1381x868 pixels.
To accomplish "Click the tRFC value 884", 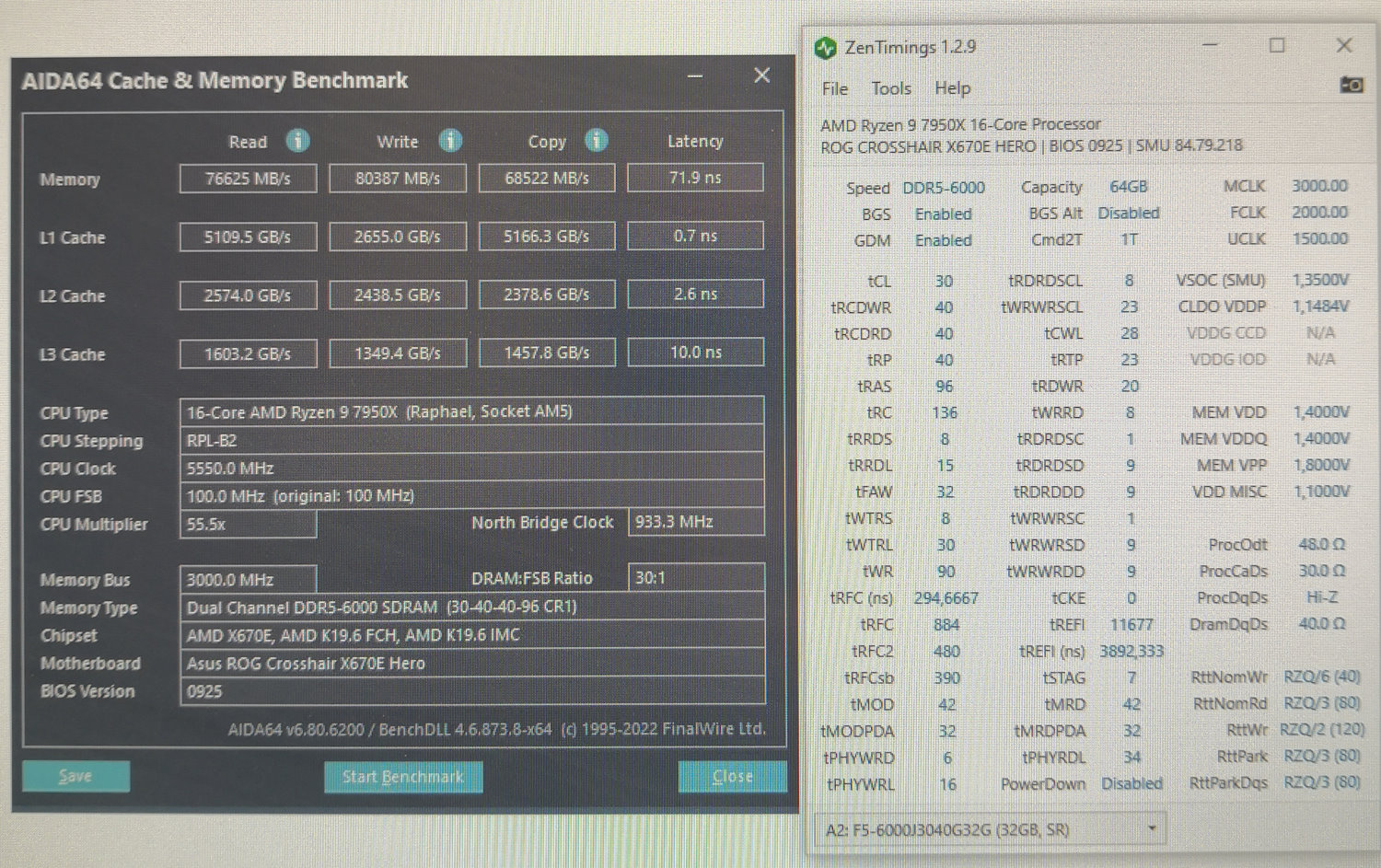I will pyautogui.click(x=946, y=624).
